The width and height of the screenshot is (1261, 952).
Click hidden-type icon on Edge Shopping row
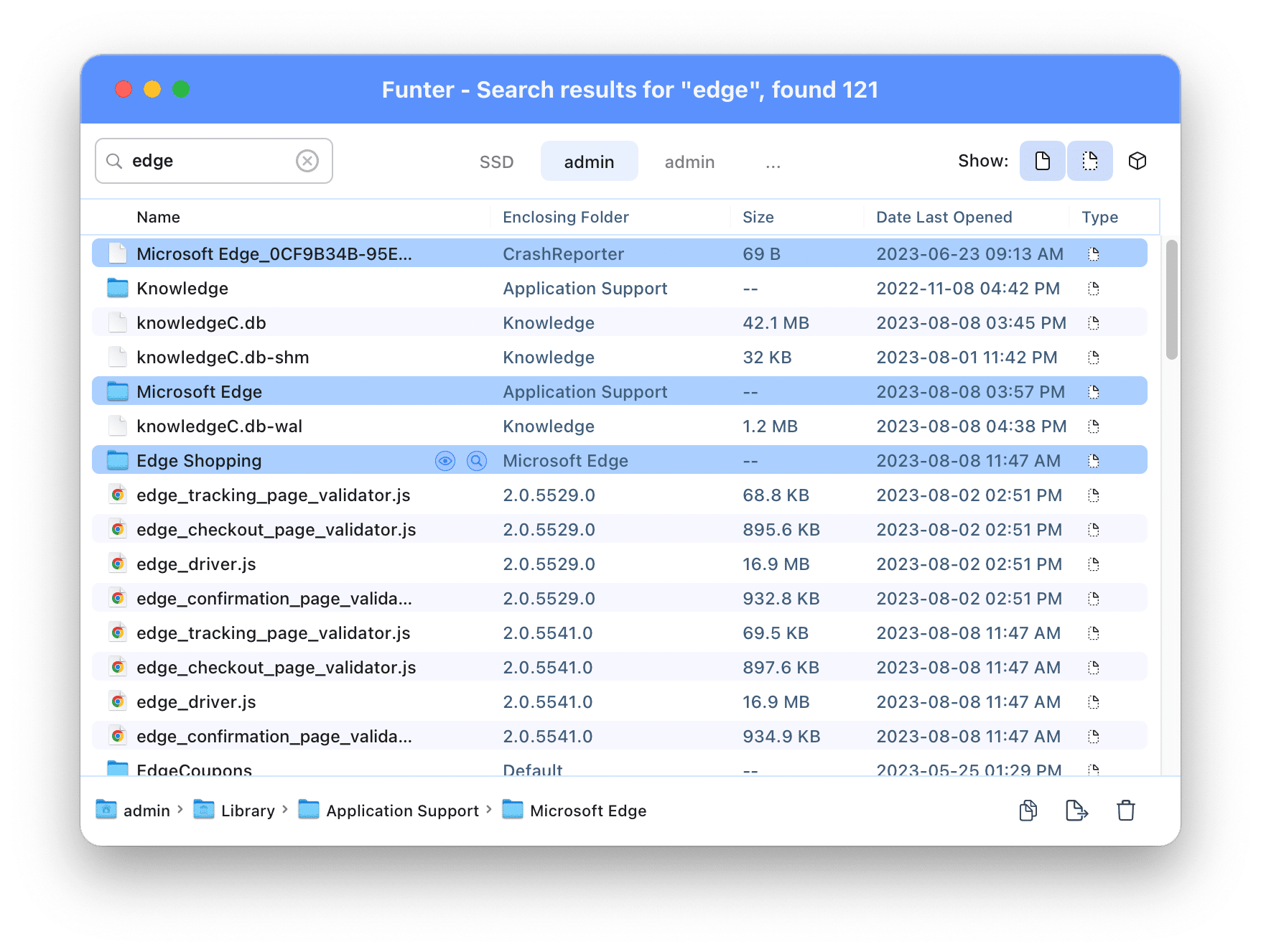[1094, 461]
